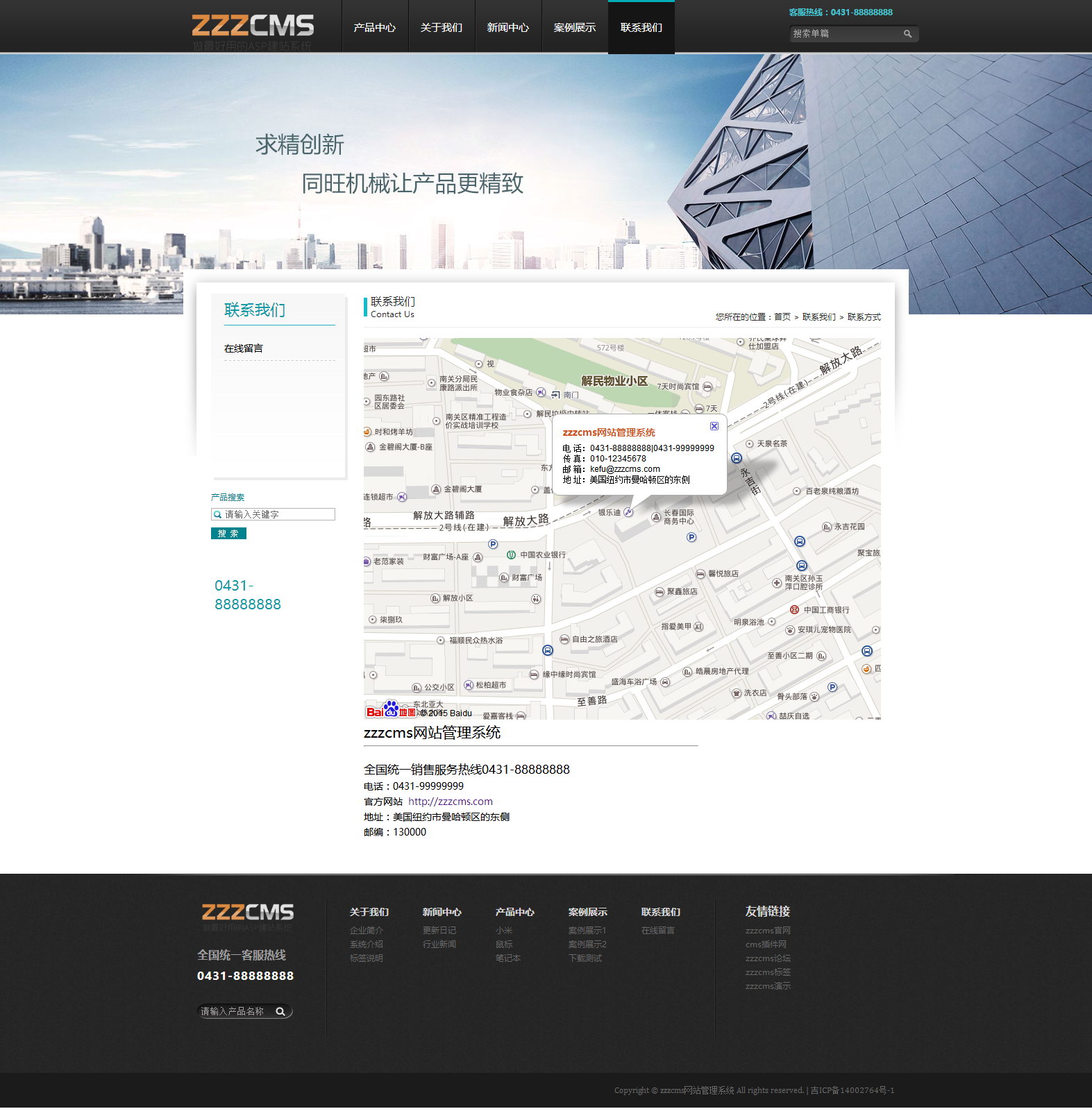This screenshot has height=1118, width=1092.
Task: Click the 馨悦旅店 hotel marker icon
Action: 700,574
